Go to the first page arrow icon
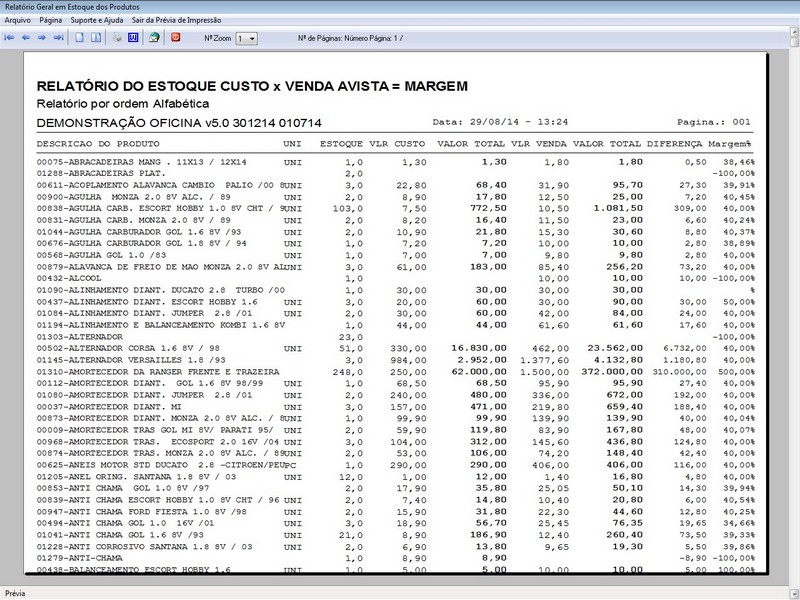Viewport: 800px width, 600px height. 10,37
